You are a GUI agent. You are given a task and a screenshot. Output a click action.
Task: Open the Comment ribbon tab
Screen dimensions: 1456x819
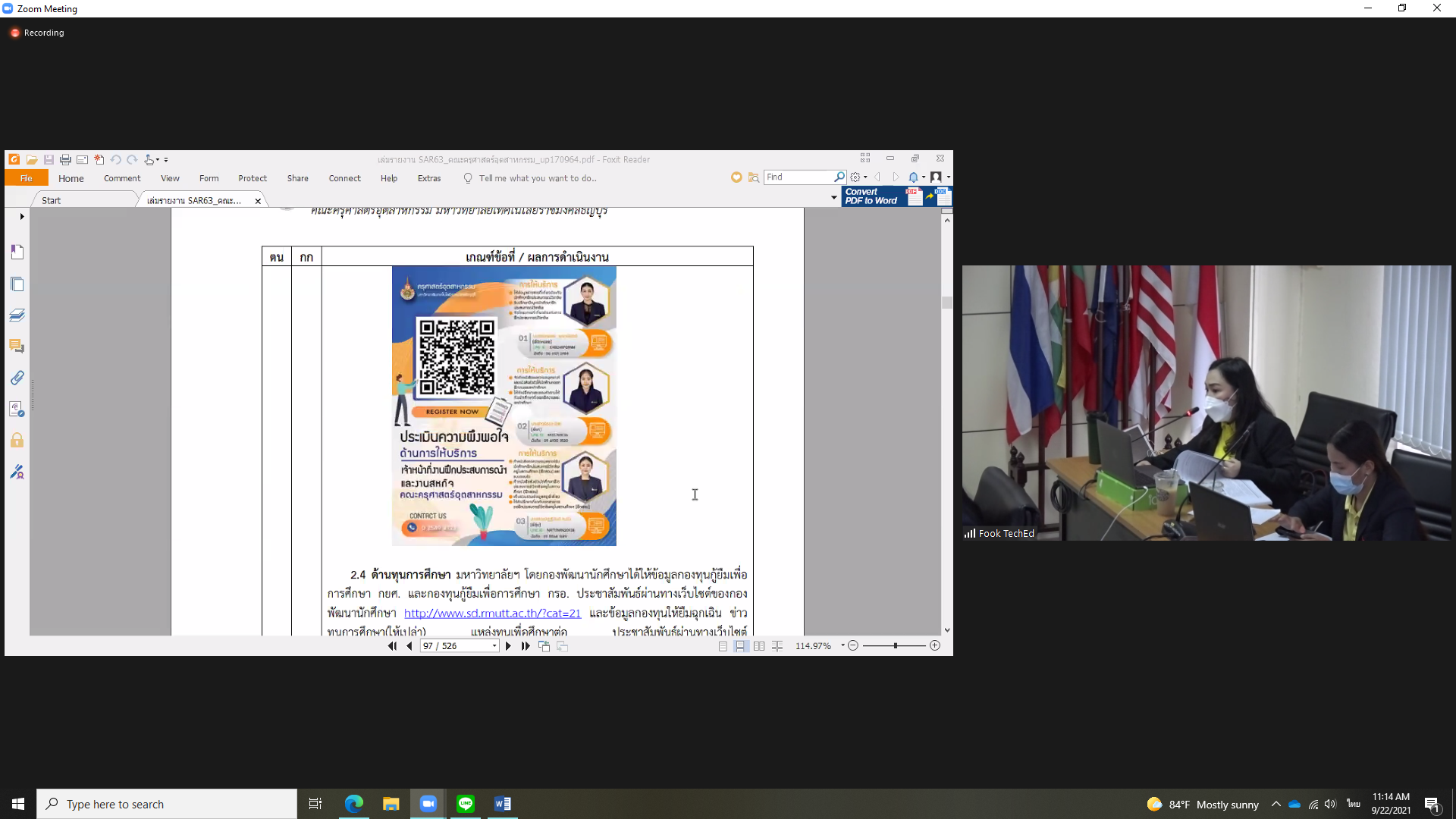point(122,178)
